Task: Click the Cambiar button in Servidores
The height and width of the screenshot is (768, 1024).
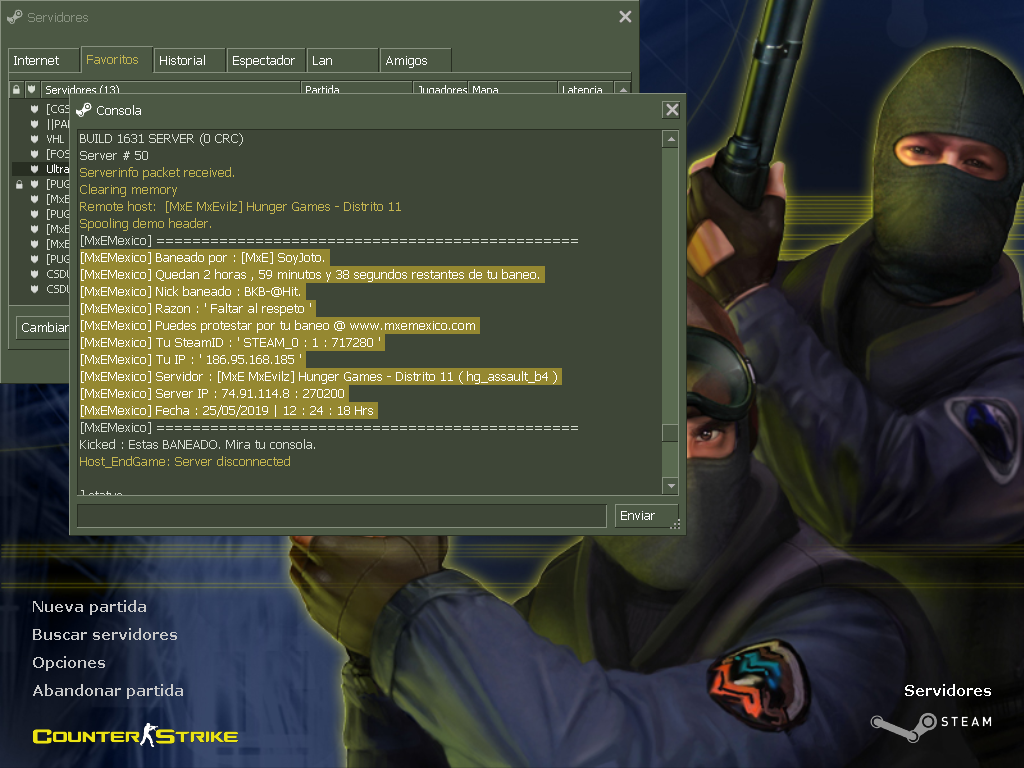Action: (x=43, y=327)
